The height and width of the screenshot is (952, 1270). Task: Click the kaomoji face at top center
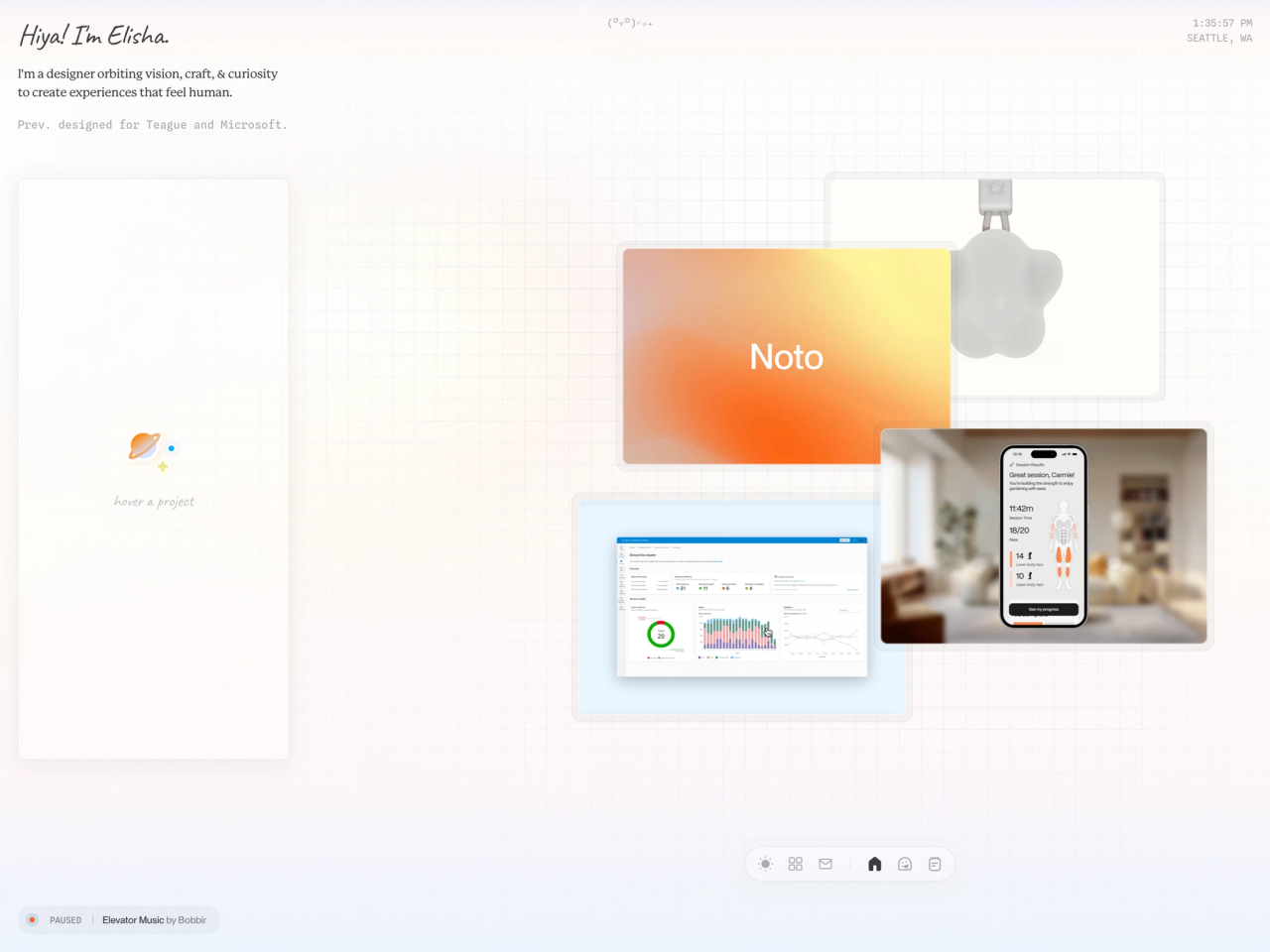coord(630,23)
